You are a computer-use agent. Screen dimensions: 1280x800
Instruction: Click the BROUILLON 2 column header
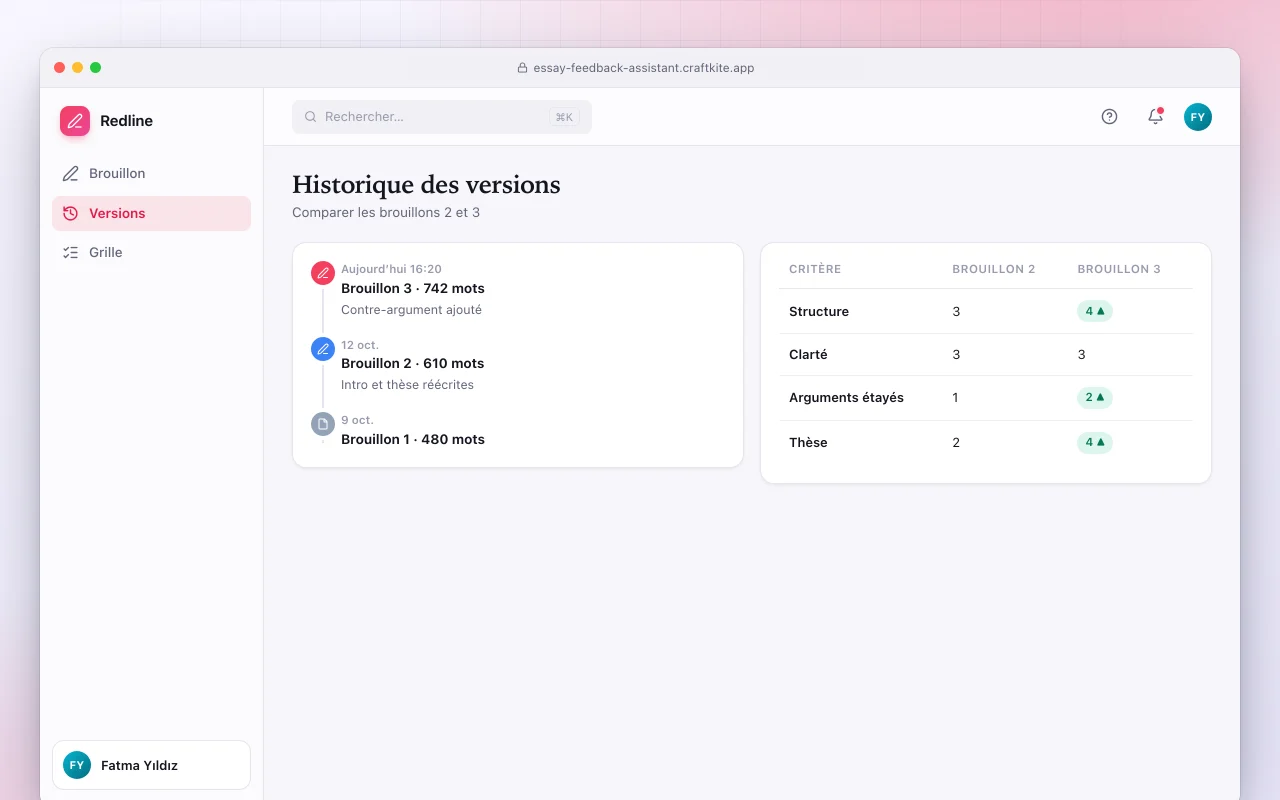994,269
